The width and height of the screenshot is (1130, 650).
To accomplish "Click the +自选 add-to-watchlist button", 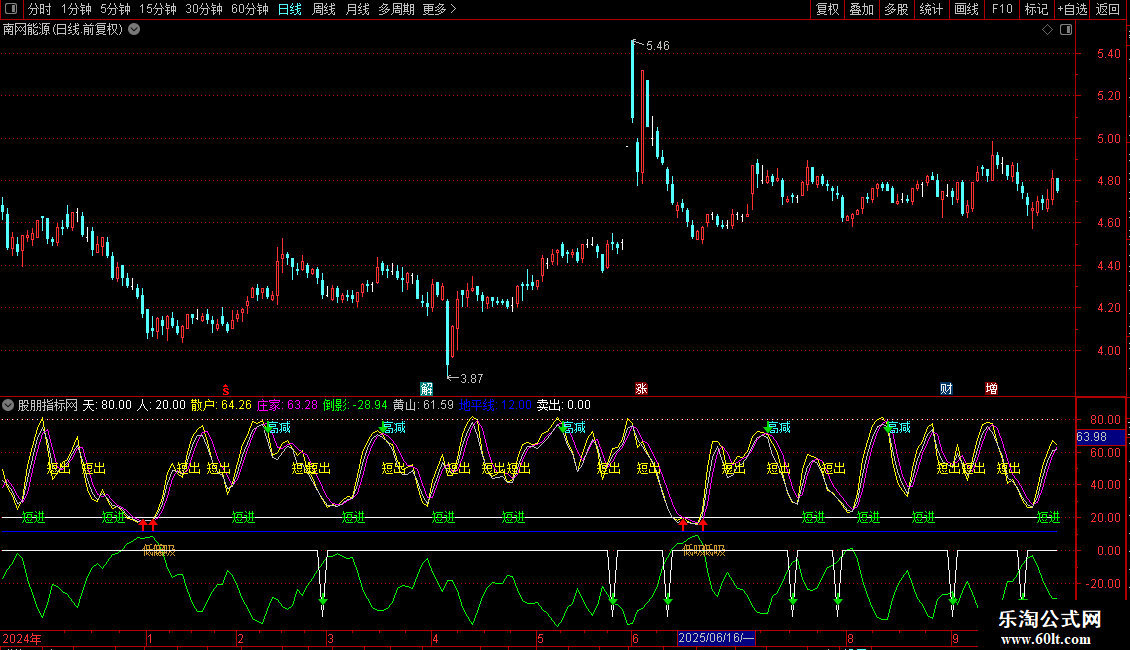I will click(x=1072, y=10).
